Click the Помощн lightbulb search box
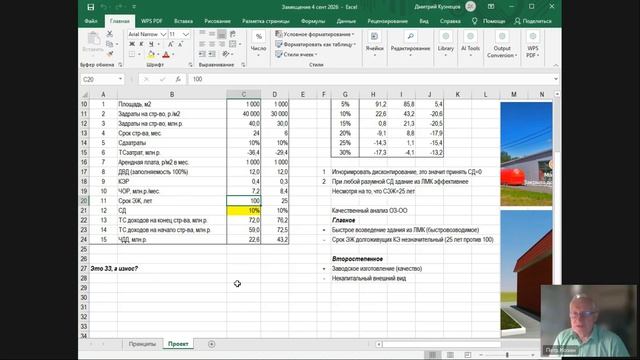The height and width of the screenshot is (360, 640). click(489, 21)
